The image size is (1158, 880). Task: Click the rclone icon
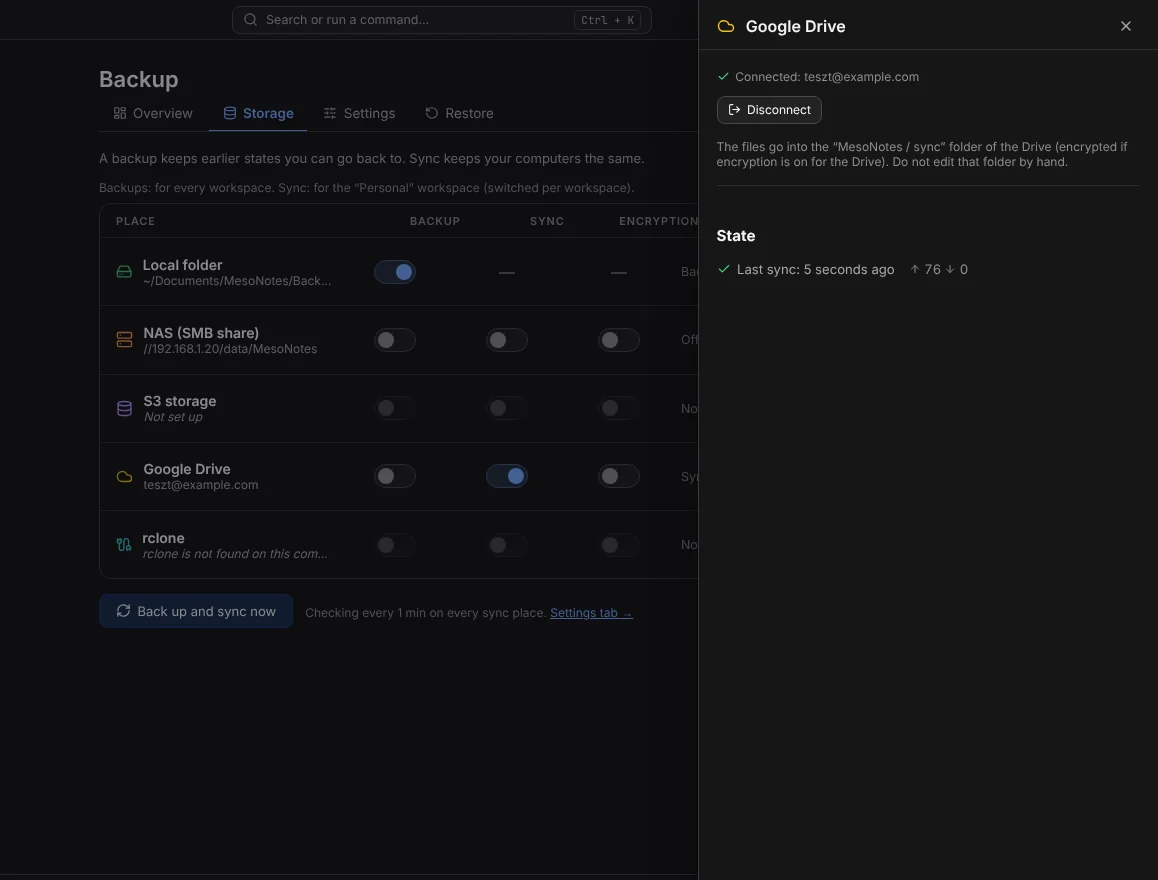[x=124, y=545]
